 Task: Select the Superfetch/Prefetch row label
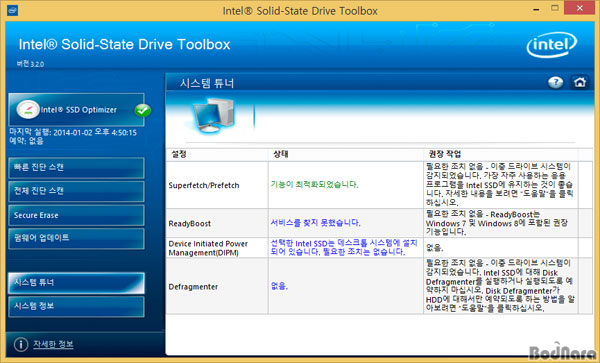(x=204, y=186)
